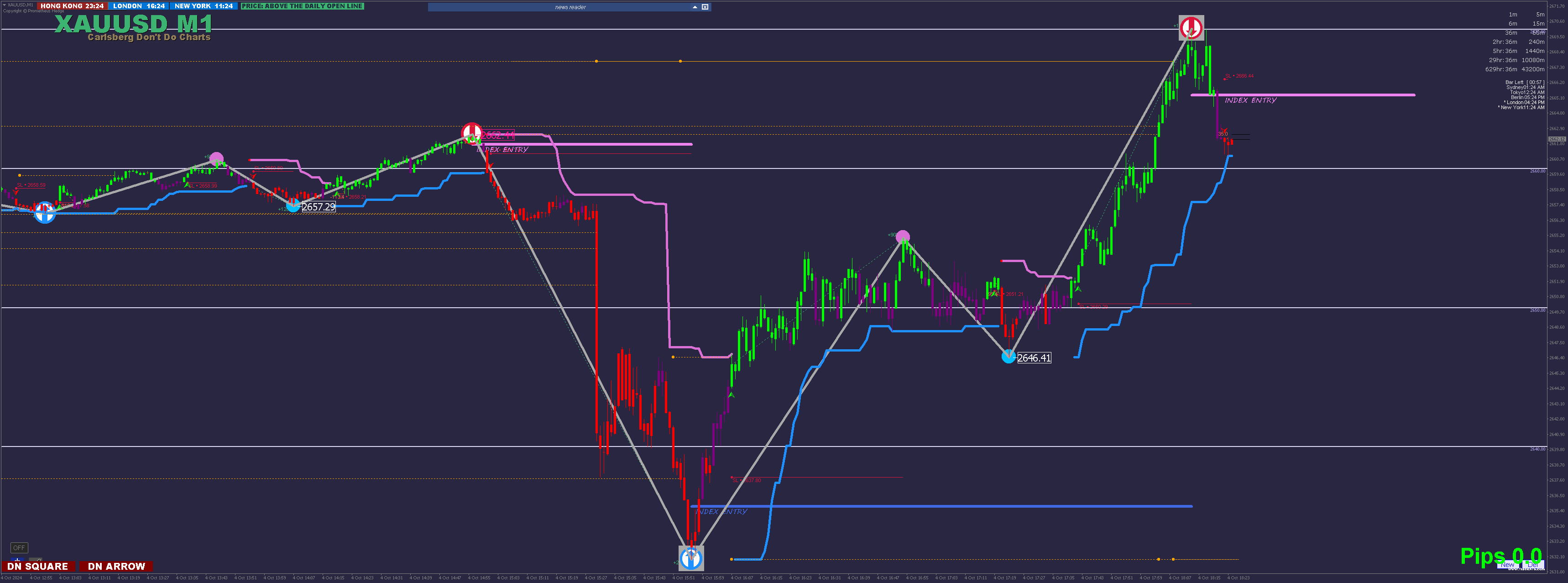Switch to the 5m timeframe
The width and height of the screenshot is (1568, 583).
[1540, 15]
